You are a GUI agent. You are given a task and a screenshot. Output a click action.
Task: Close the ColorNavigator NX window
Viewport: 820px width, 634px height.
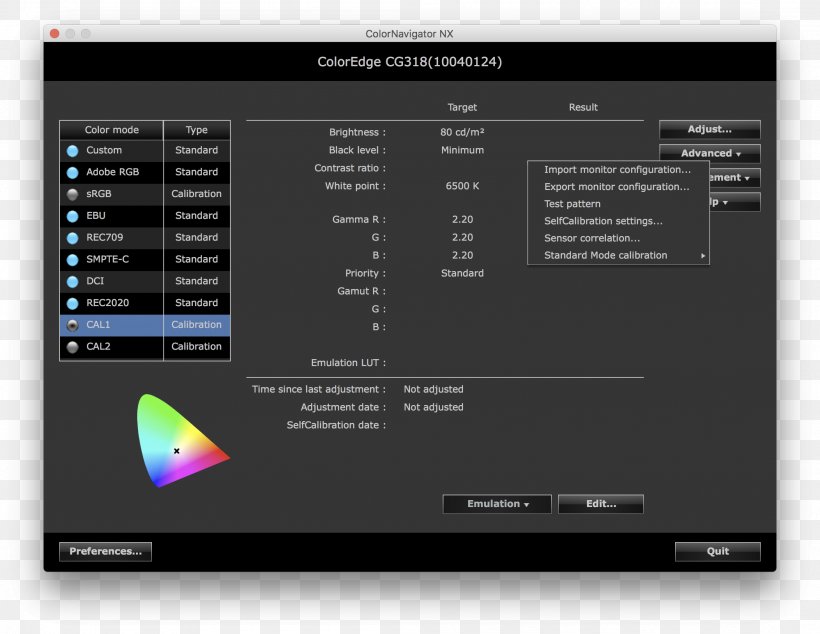(54, 33)
